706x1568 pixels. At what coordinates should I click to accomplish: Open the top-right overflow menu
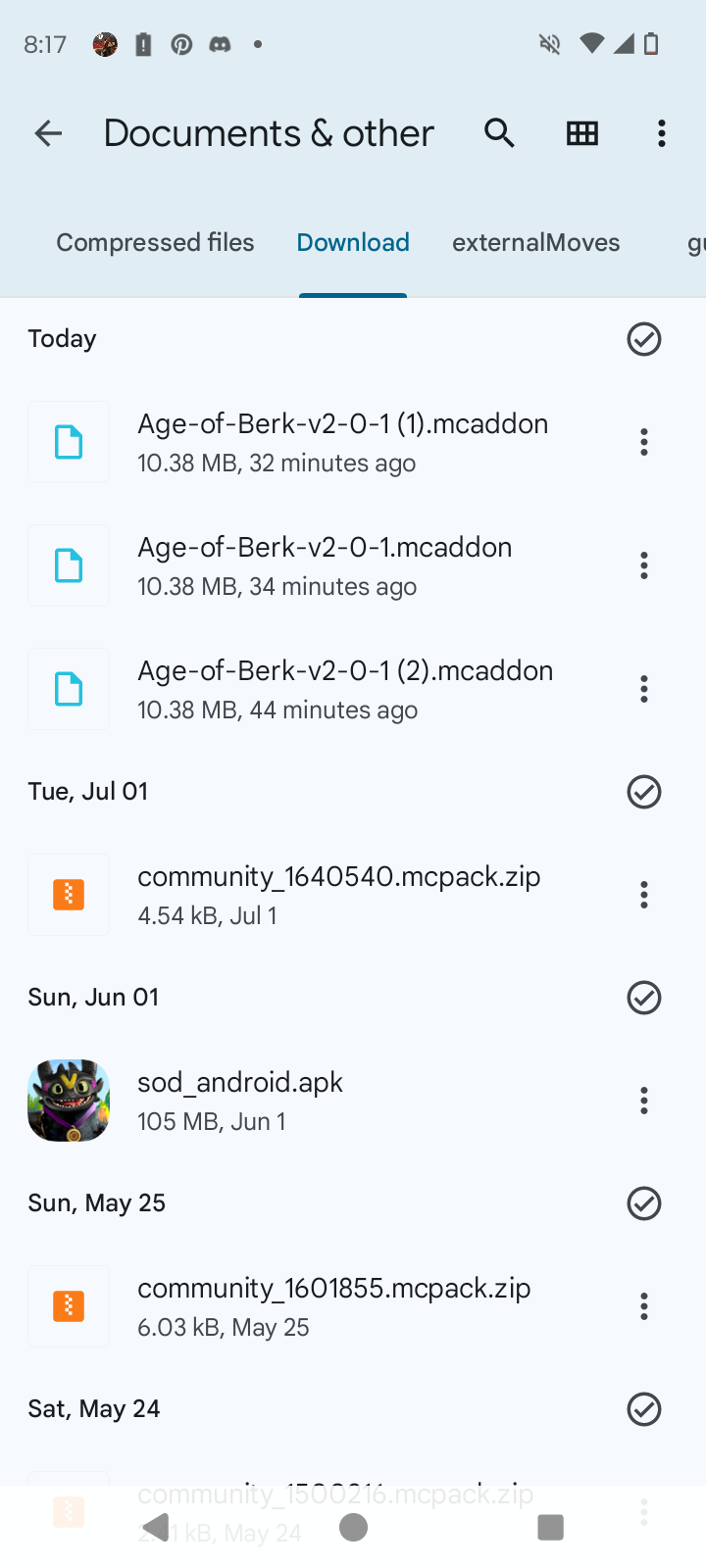(662, 133)
